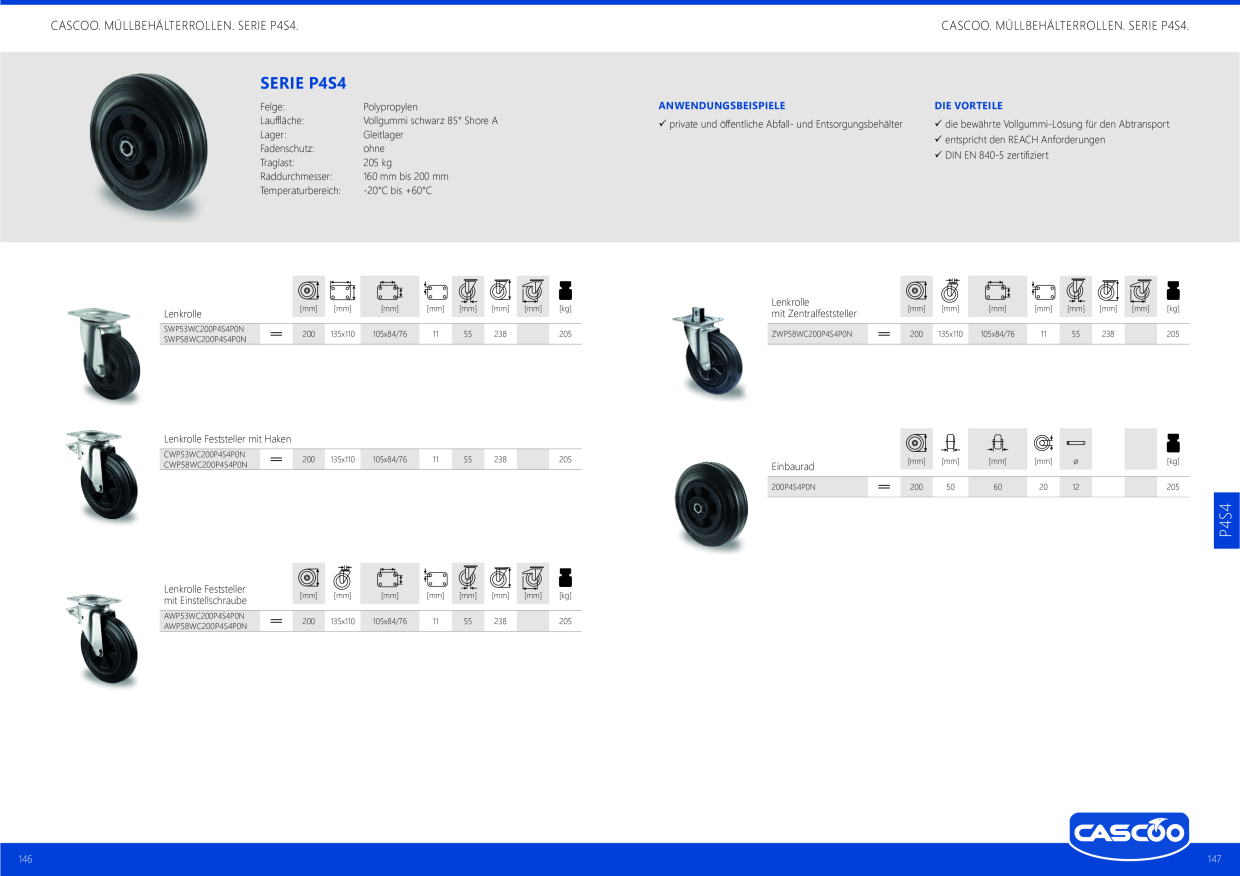Click the load weight icon in the Einbaurad table header
Screen dimensions: 1240x876
[1173, 443]
